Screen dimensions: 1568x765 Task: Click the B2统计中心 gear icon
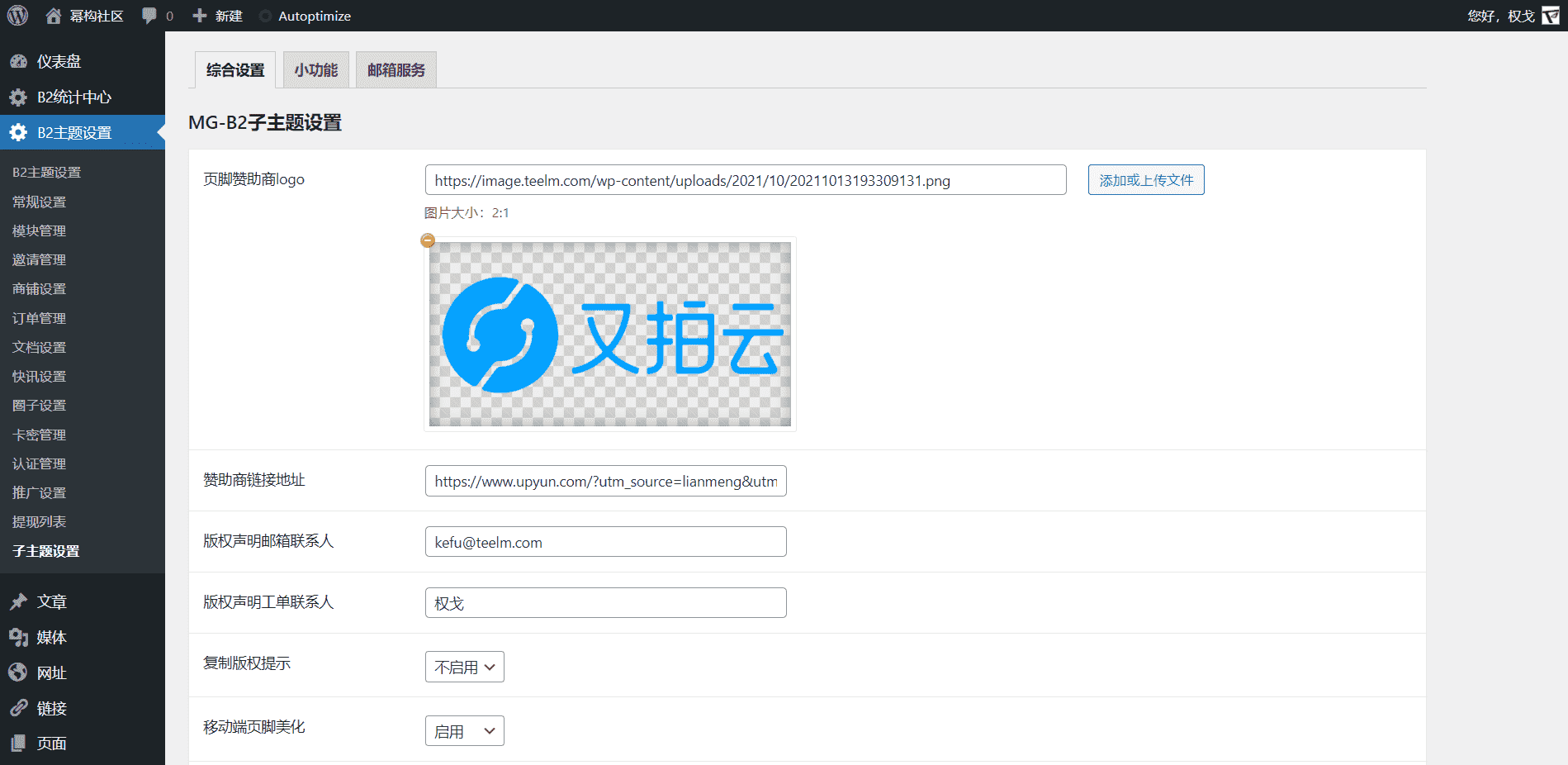[x=18, y=97]
